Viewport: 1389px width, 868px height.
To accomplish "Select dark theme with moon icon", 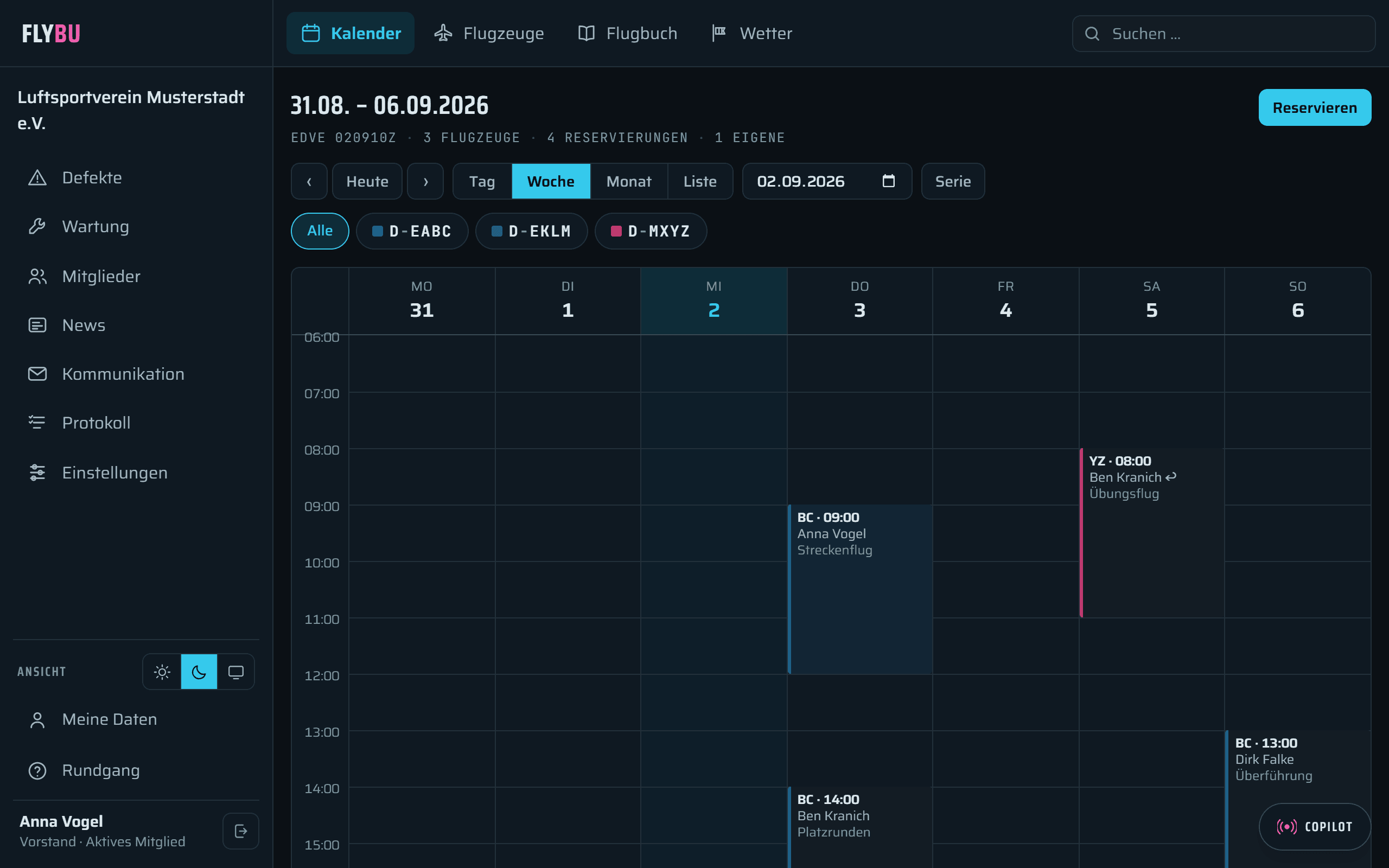I will click(199, 672).
